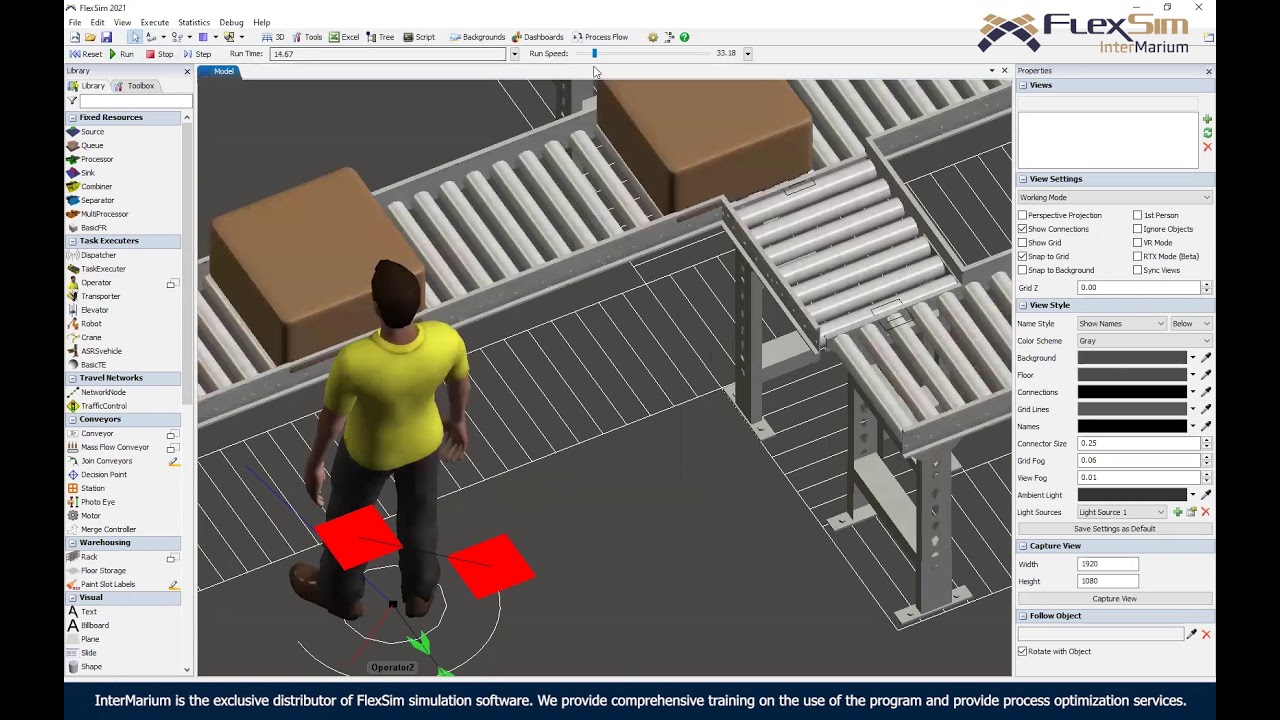1280x720 pixels.
Task: Click the open folder toolbar icon
Action: click(x=90, y=37)
